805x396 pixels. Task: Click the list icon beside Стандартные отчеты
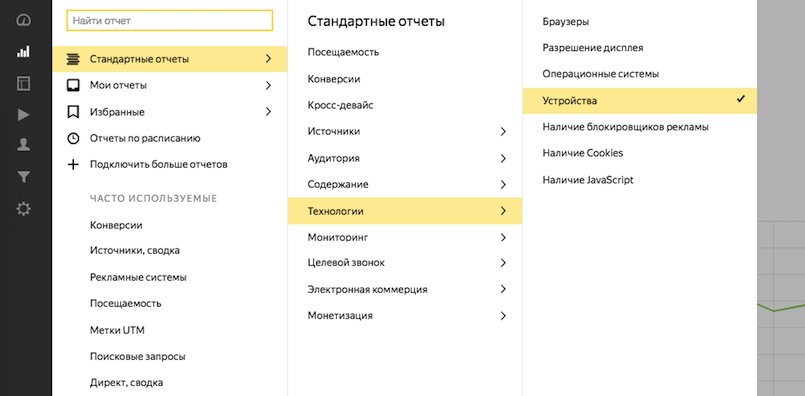(73, 59)
